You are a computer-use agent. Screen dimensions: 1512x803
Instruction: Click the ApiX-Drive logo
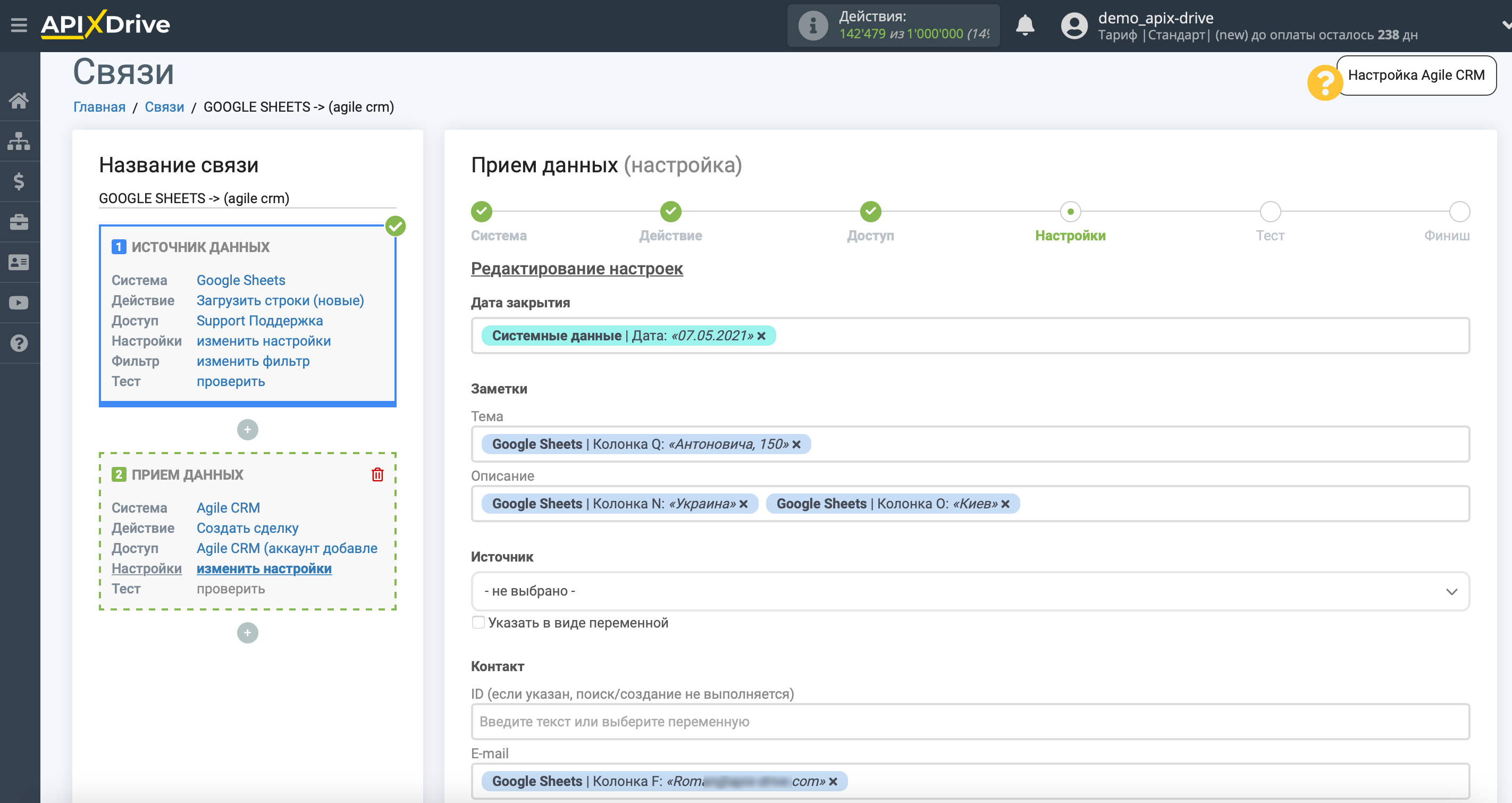106,24
